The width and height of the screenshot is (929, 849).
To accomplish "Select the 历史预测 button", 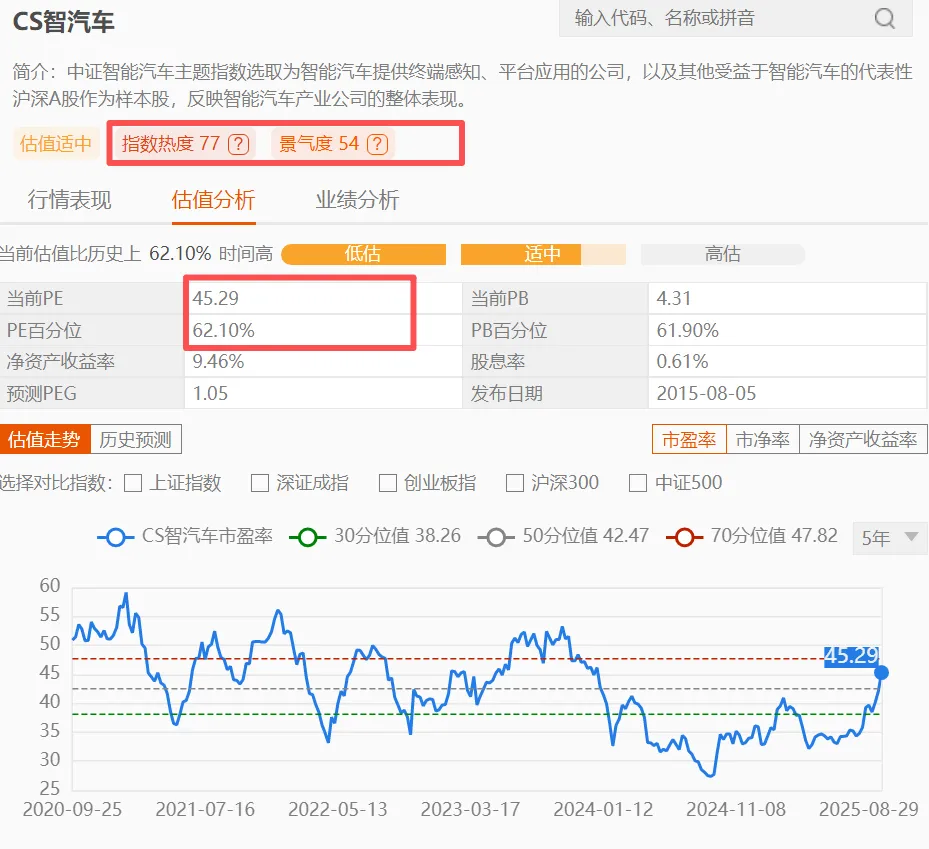I will 136,439.
